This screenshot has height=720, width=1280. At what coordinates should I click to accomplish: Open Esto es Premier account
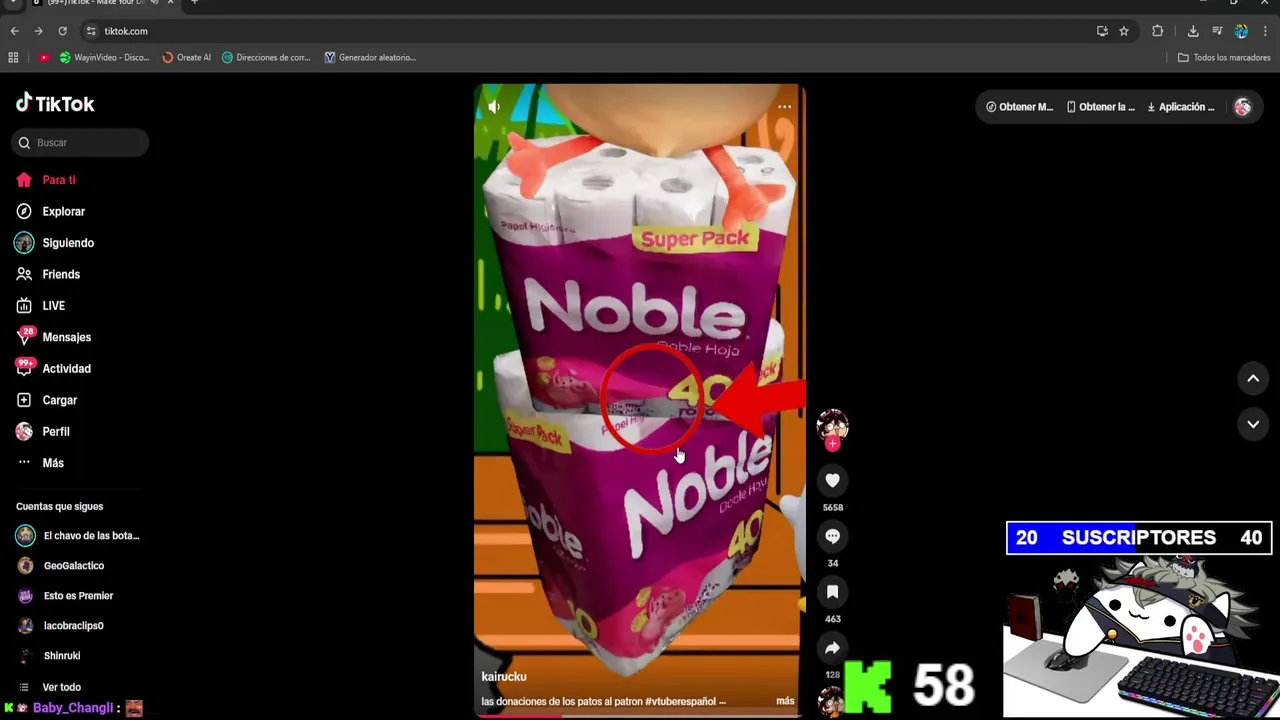coord(65,596)
